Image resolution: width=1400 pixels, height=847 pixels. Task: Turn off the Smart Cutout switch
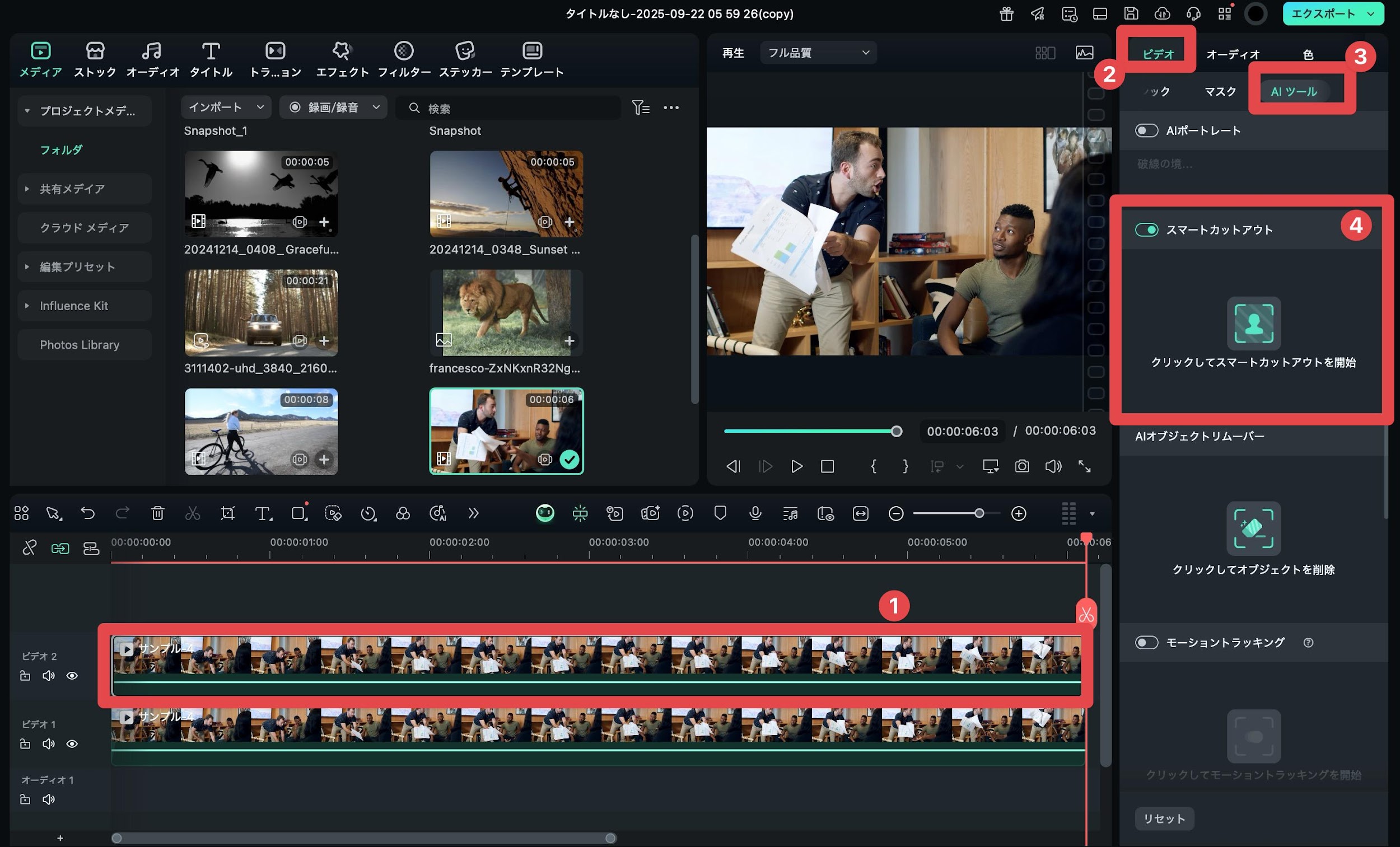(x=1146, y=230)
